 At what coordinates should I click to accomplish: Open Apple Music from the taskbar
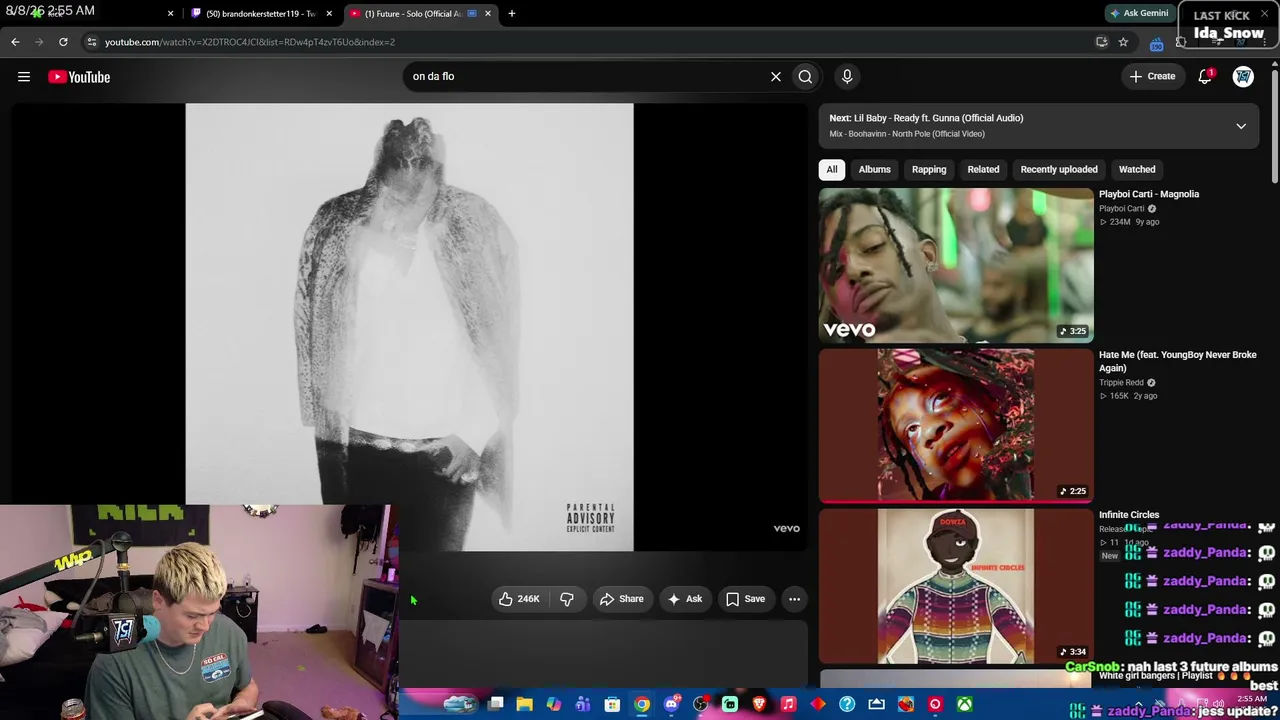point(788,705)
